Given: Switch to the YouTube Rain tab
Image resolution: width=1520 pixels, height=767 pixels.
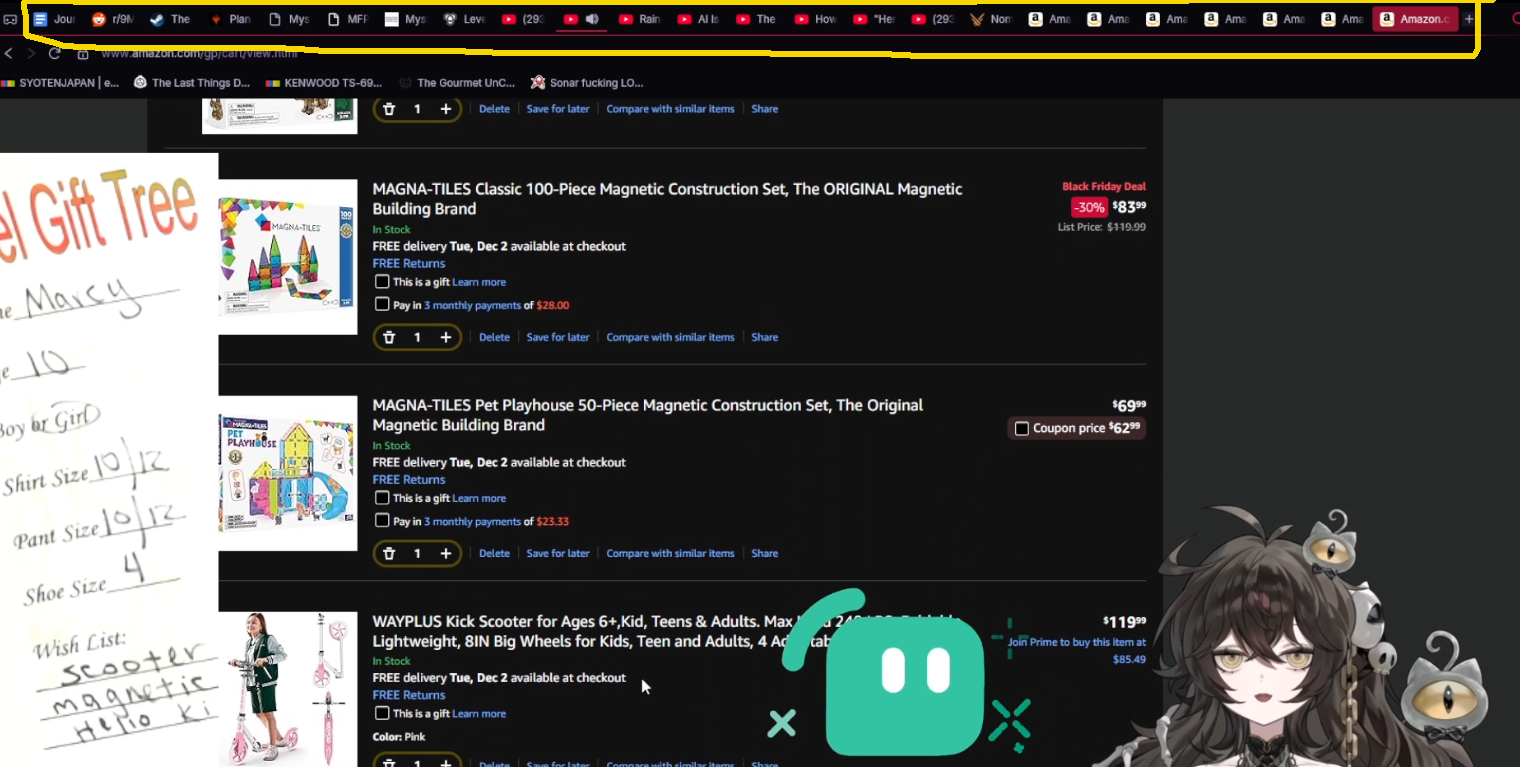Looking at the screenshot, I should click(640, 19).
